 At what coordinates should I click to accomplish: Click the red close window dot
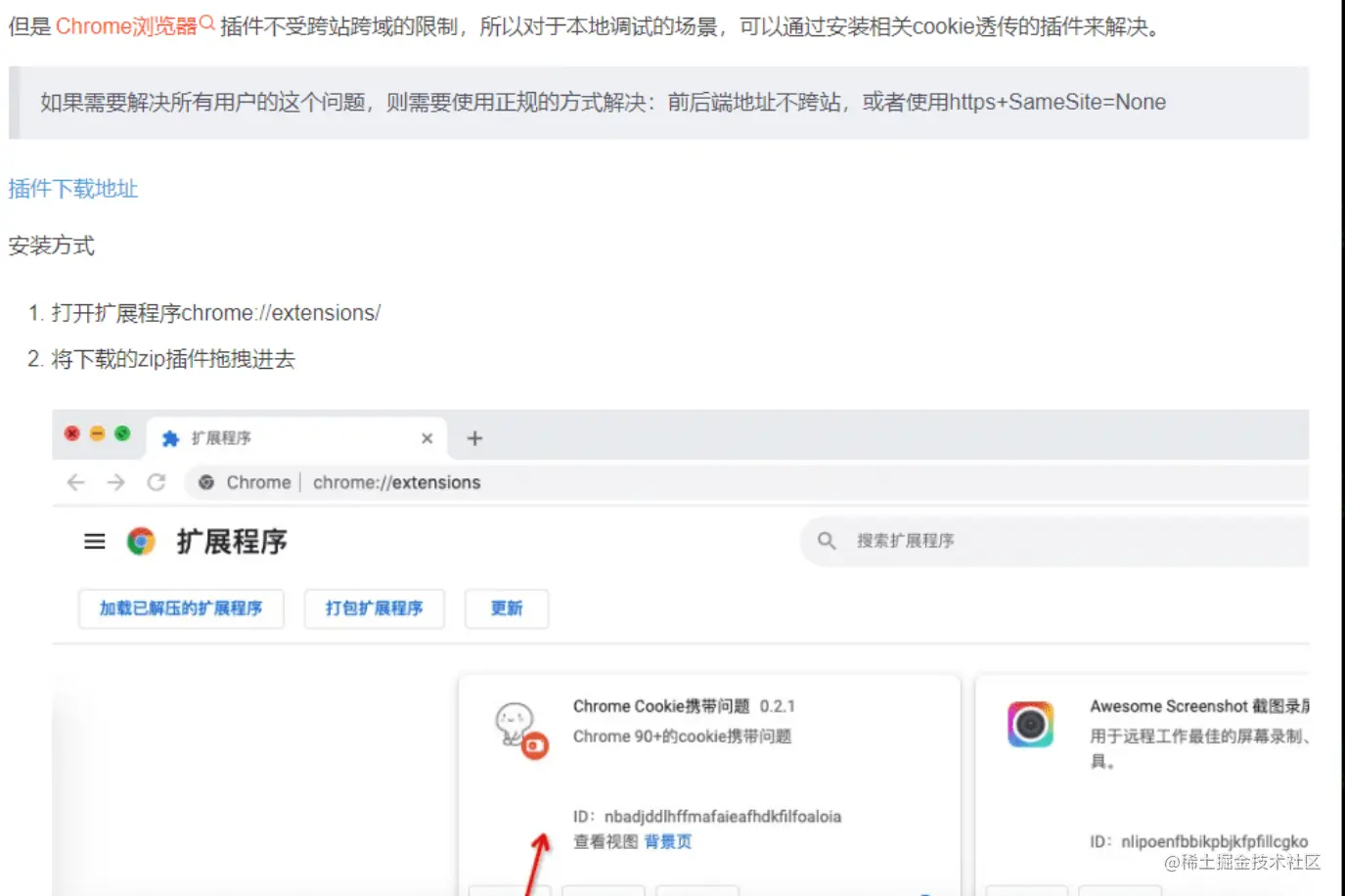pos(72,433)
